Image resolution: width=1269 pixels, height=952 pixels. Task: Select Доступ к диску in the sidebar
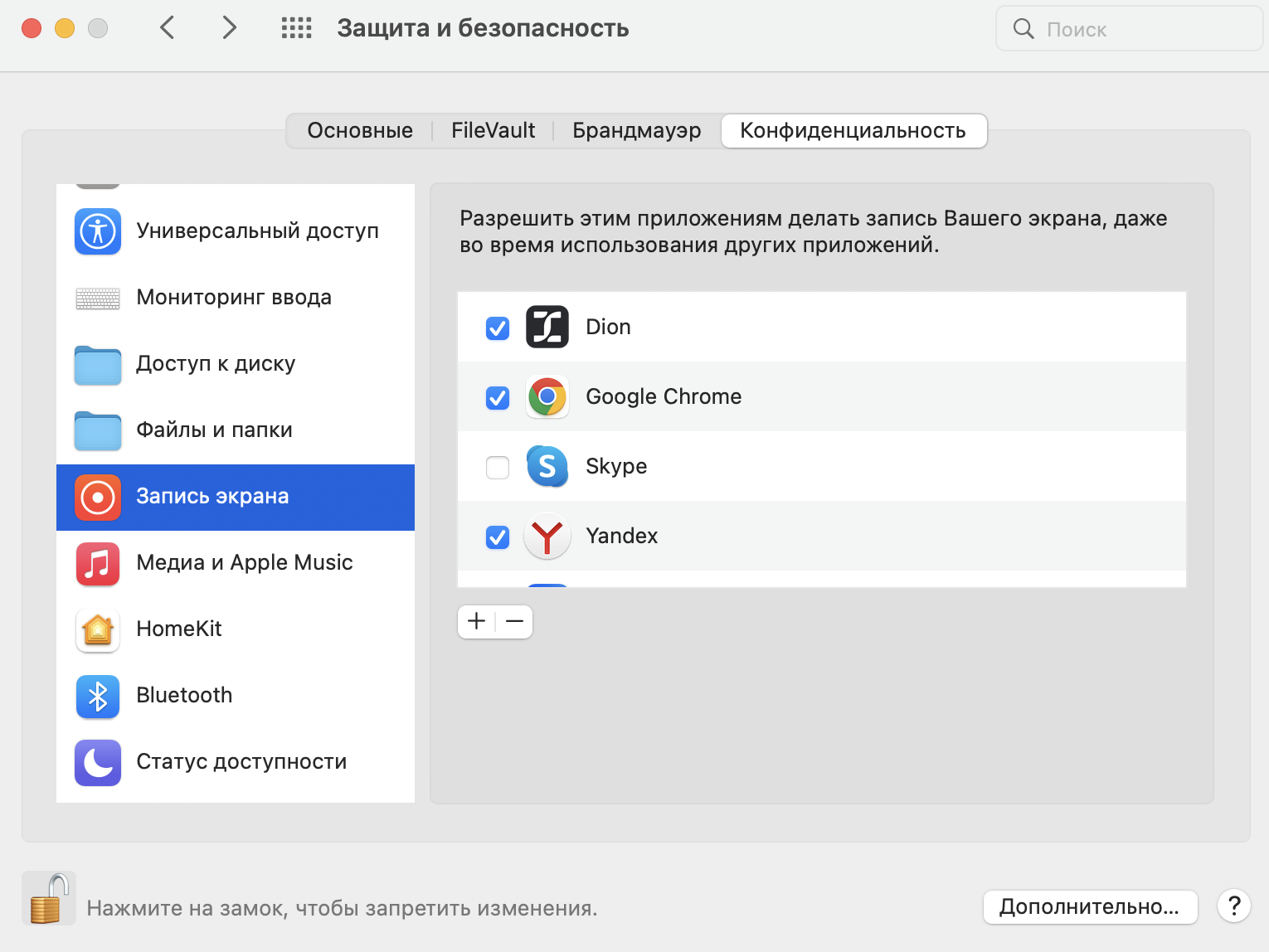click(x=236, y=363)
